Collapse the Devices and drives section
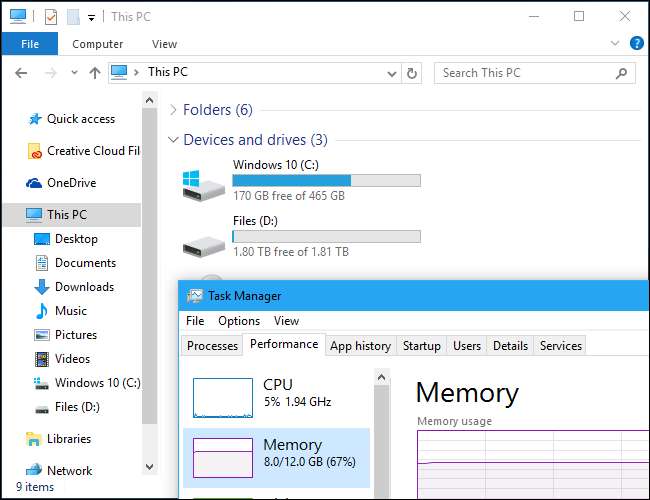Viewport: 650px width, 500px height. coord(174,140)
